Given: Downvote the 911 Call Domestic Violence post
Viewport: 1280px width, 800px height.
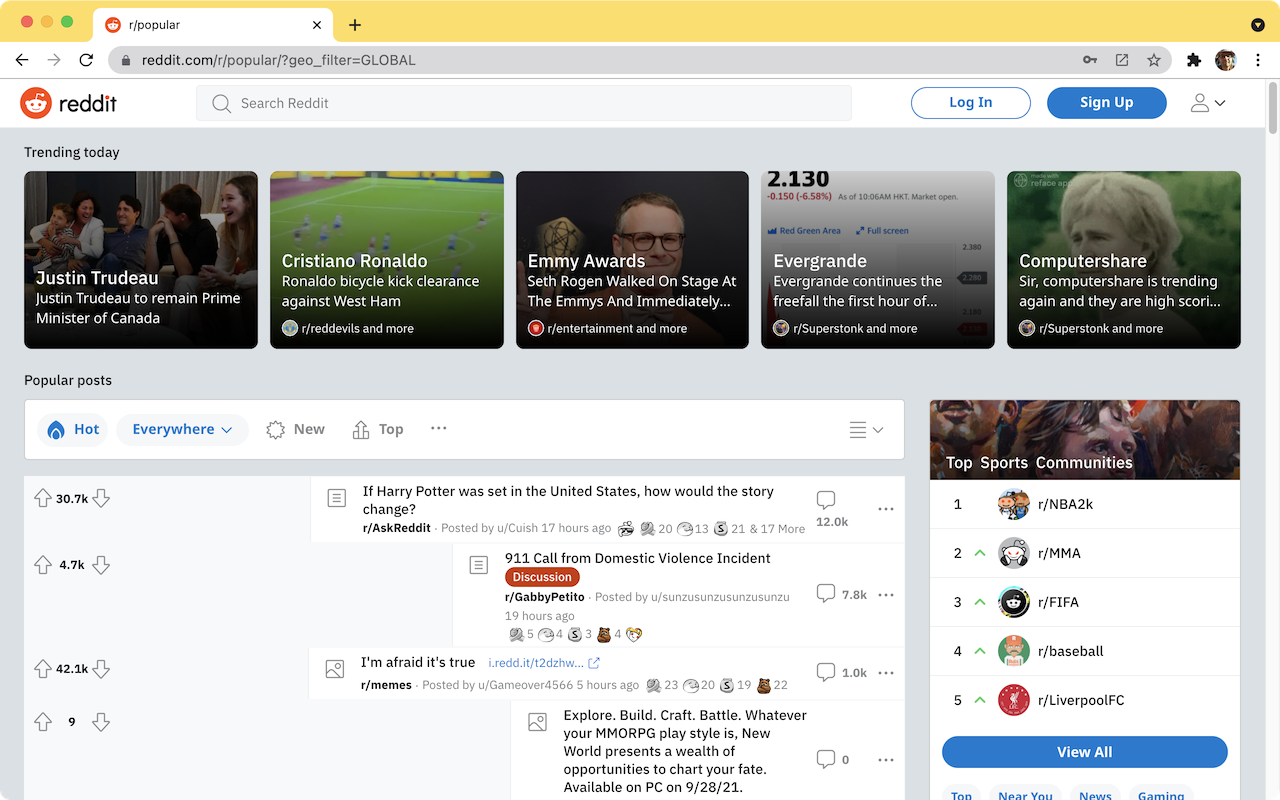Looking at the screenshot, I should (x=101, y=565).
